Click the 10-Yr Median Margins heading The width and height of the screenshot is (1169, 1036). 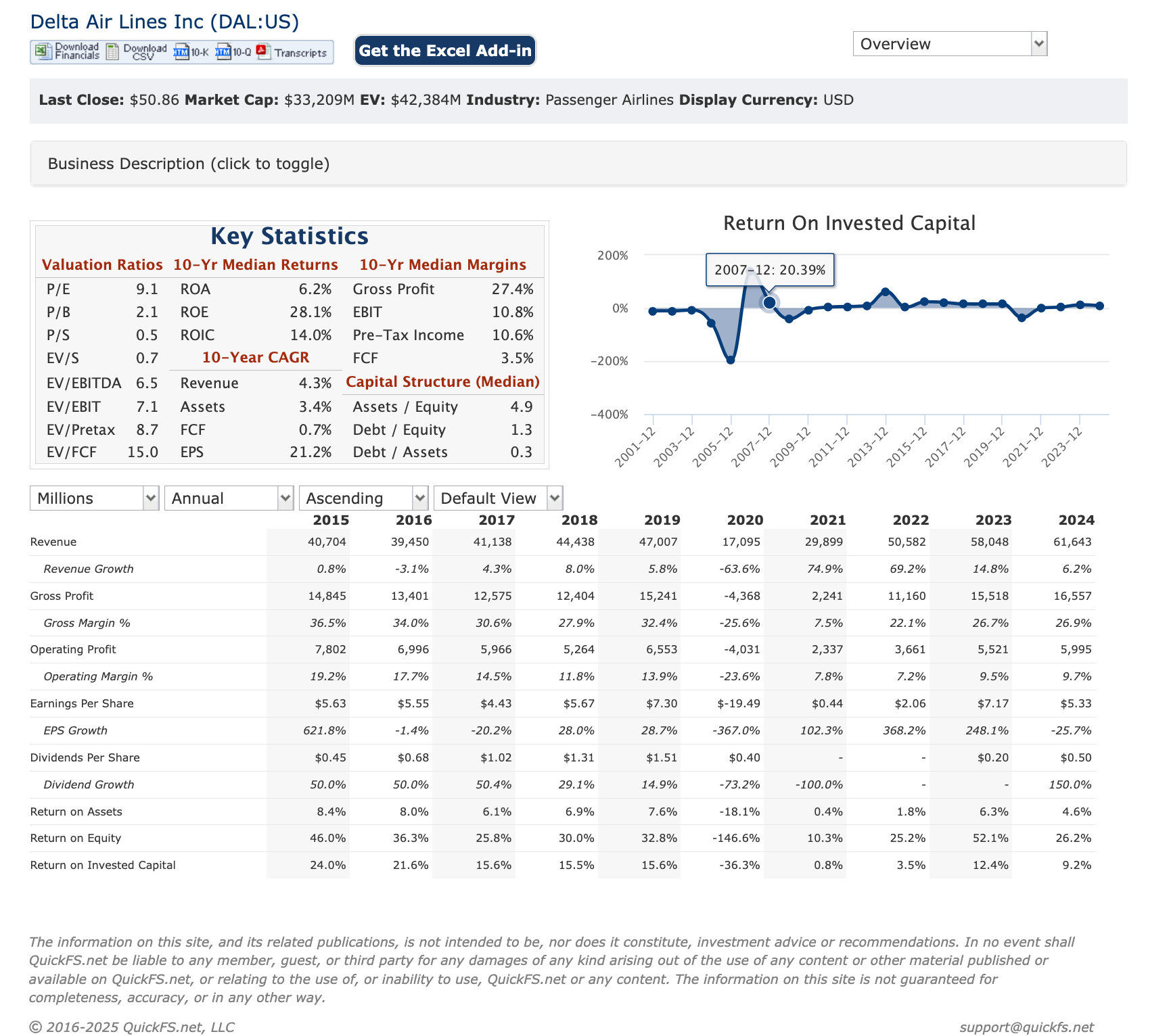[442, 265]
